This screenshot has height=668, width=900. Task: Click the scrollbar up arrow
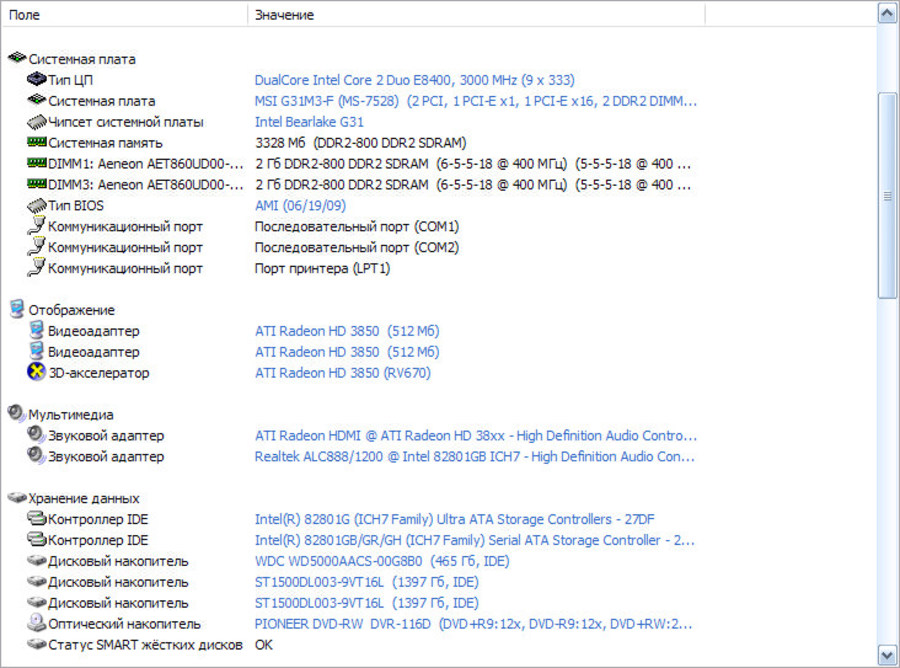pyautogui.click(x=887, y=13)
